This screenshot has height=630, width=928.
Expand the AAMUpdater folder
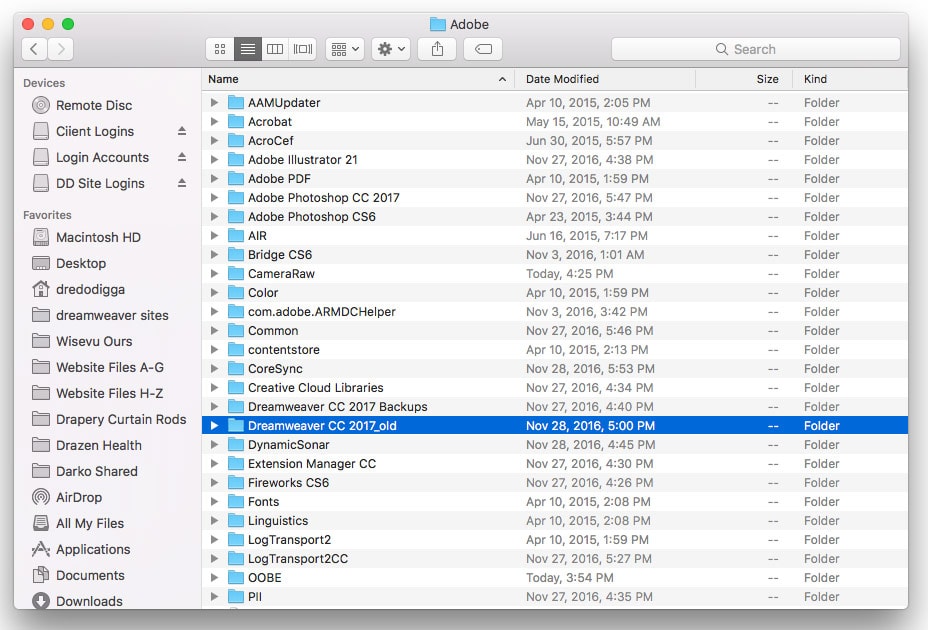pyautogui.click(x=214, y=102)
